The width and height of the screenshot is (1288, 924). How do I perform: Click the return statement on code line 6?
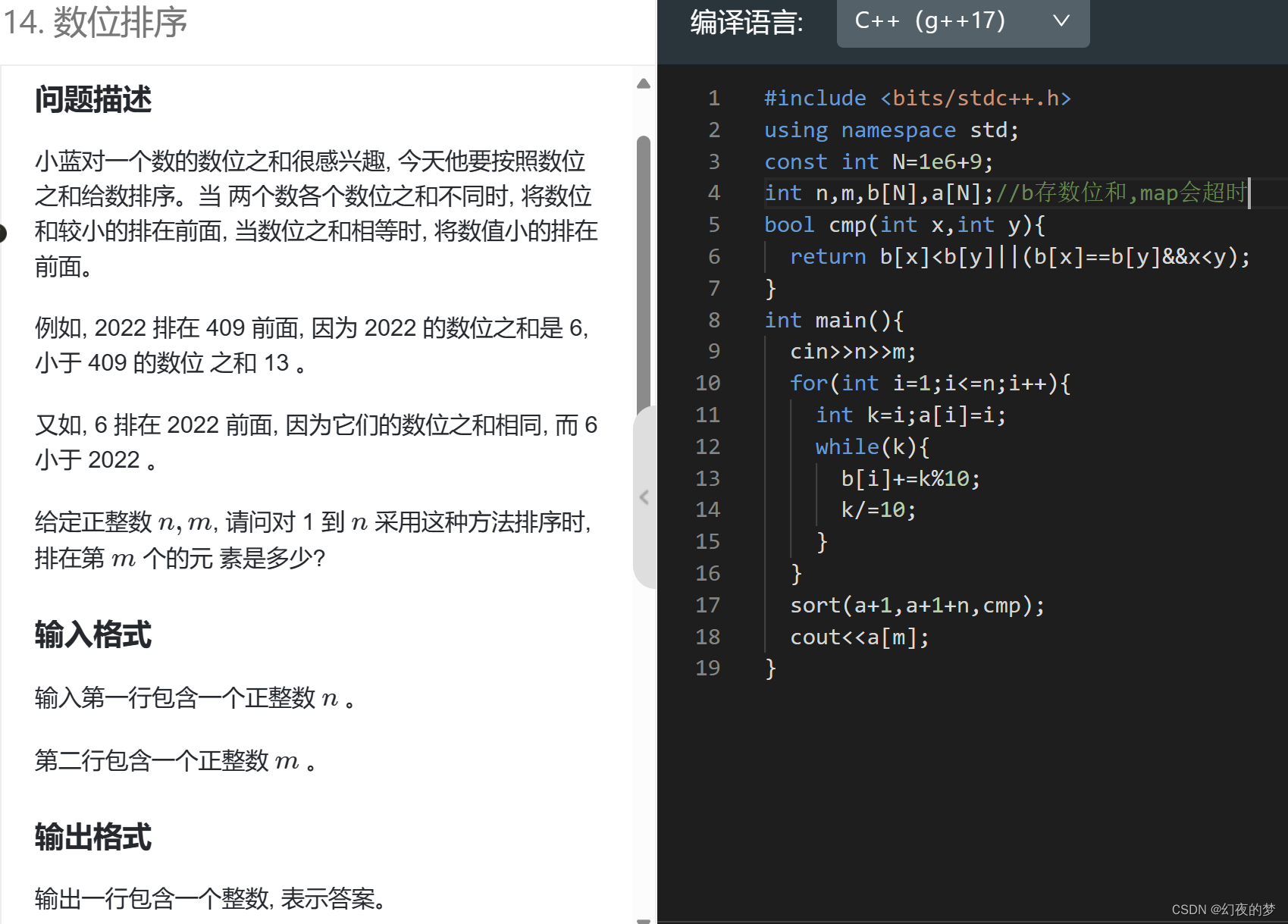pos(1020,257)
